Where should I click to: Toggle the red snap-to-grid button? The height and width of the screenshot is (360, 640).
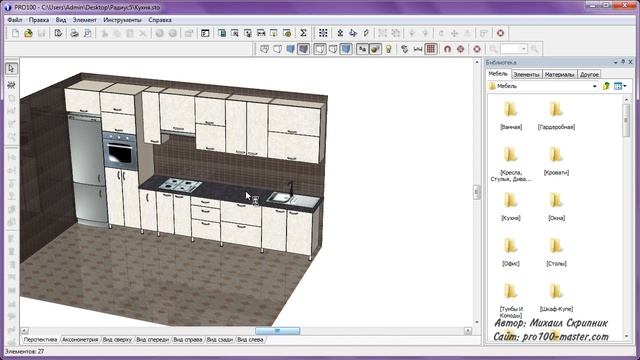coord(431,49)
